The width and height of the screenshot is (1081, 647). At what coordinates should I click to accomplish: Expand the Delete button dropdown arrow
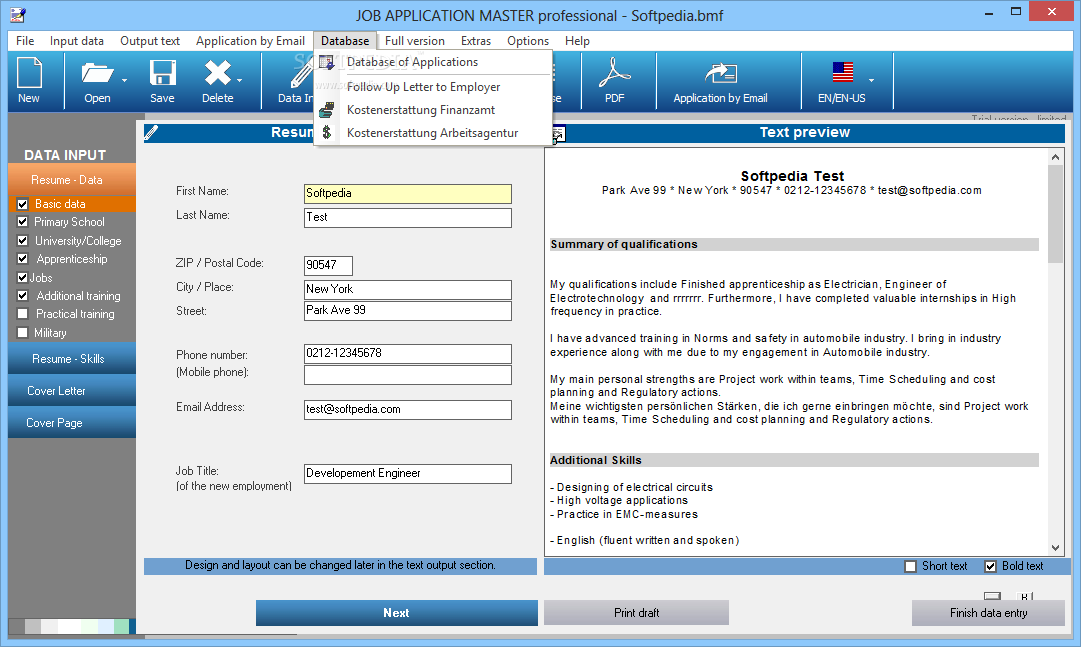pos(239,81)
